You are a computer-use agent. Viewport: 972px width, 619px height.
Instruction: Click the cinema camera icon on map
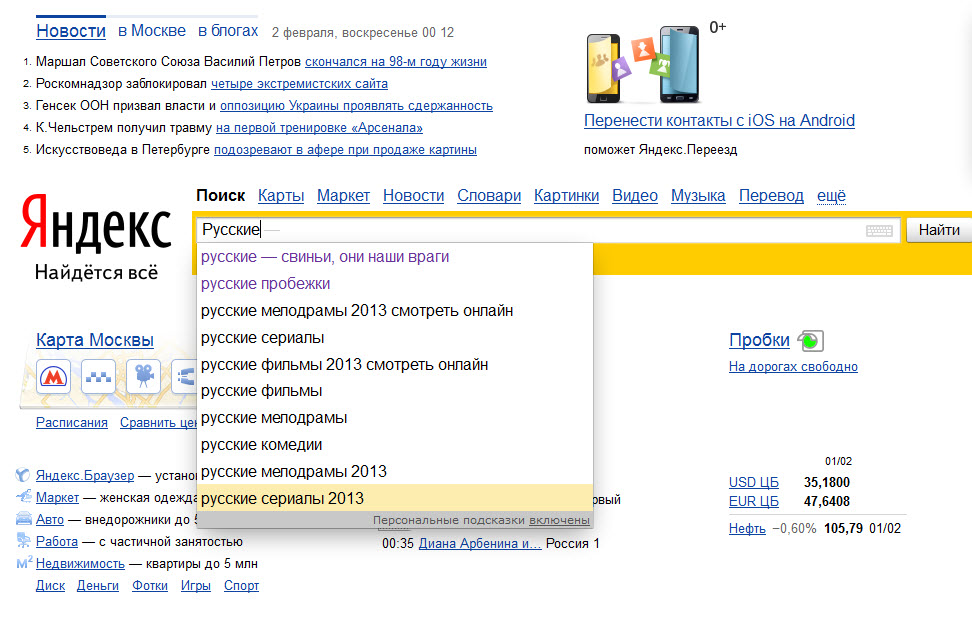click(143, 376)
